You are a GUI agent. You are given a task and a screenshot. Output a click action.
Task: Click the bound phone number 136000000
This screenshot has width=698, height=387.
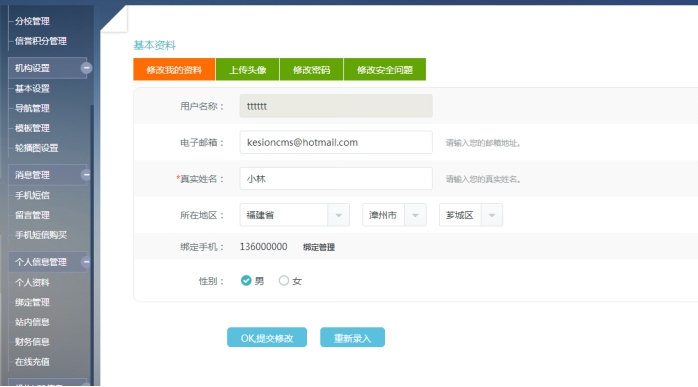[264, 247]
